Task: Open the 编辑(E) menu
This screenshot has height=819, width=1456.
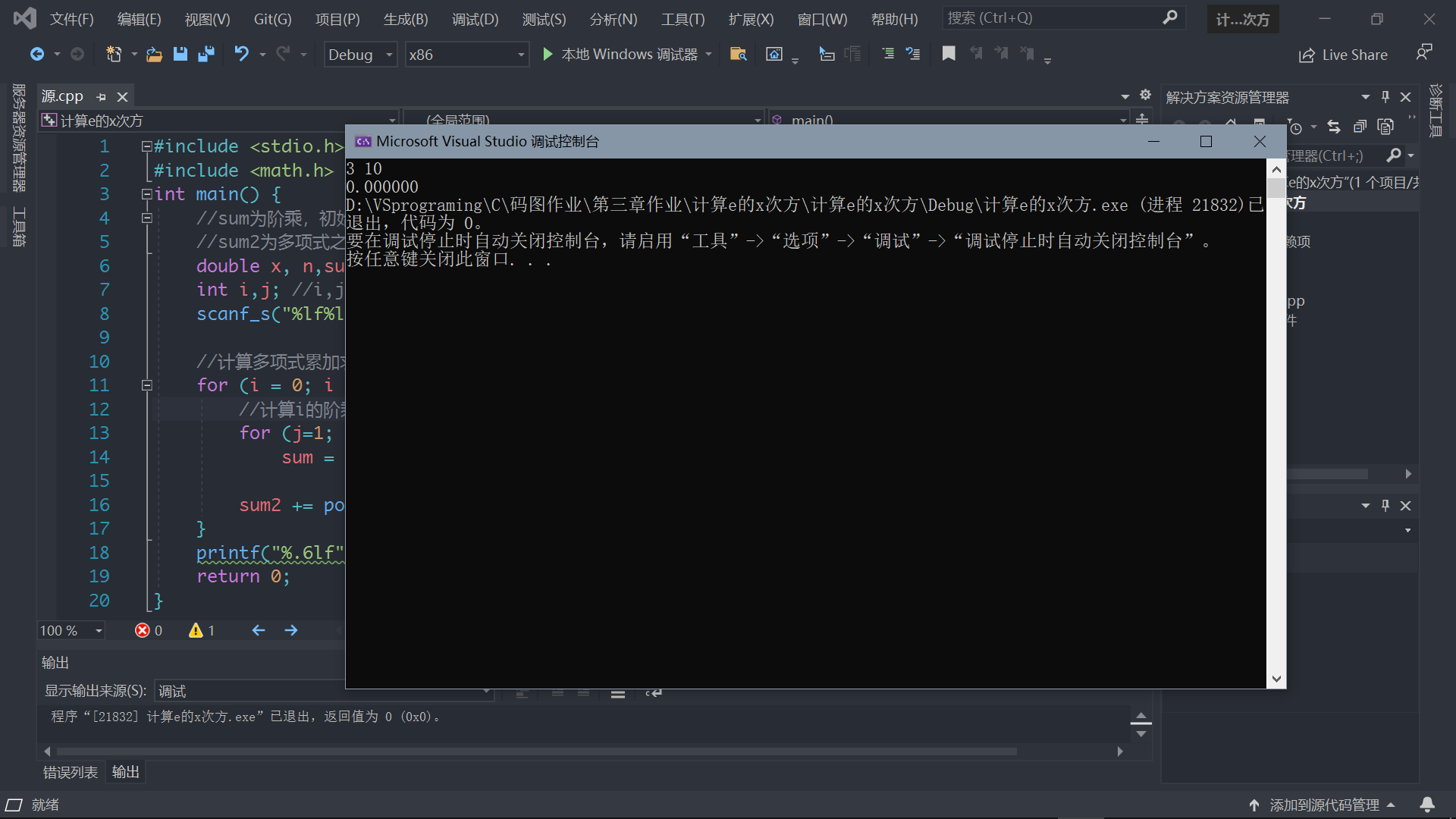Action: click(x=139, y=19)
